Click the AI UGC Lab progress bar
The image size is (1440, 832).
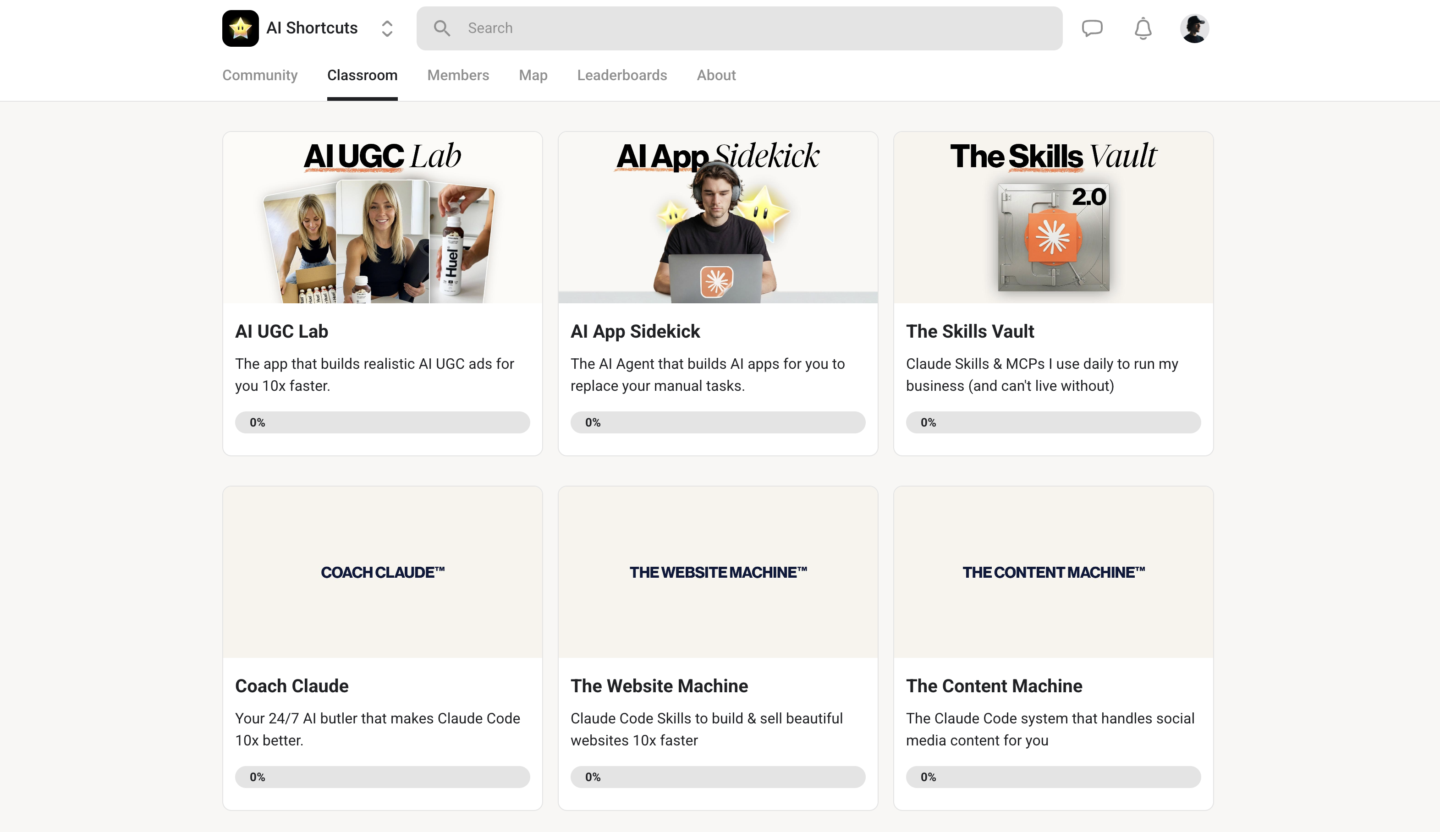(382, 422)
